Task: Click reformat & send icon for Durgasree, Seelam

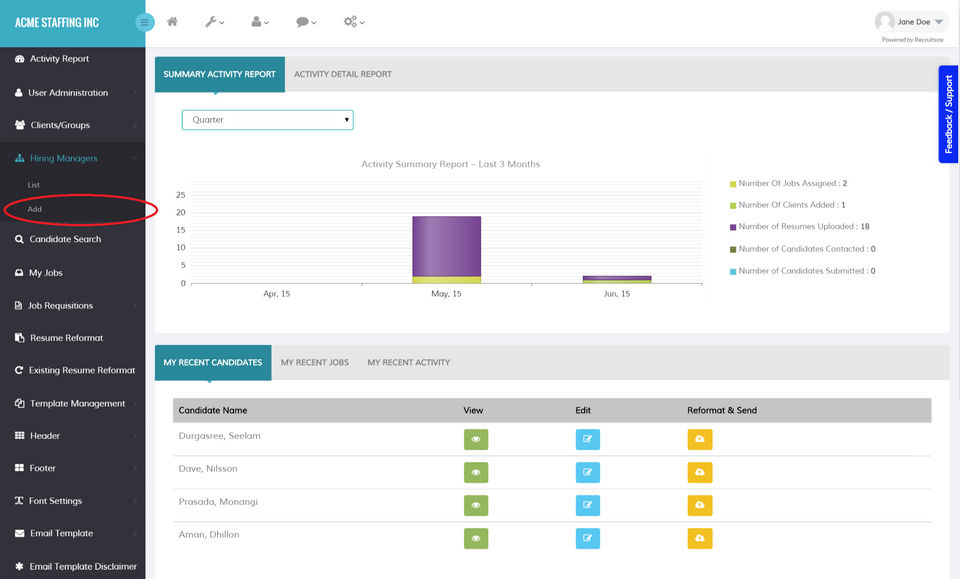Action: [x=700, y=439]
